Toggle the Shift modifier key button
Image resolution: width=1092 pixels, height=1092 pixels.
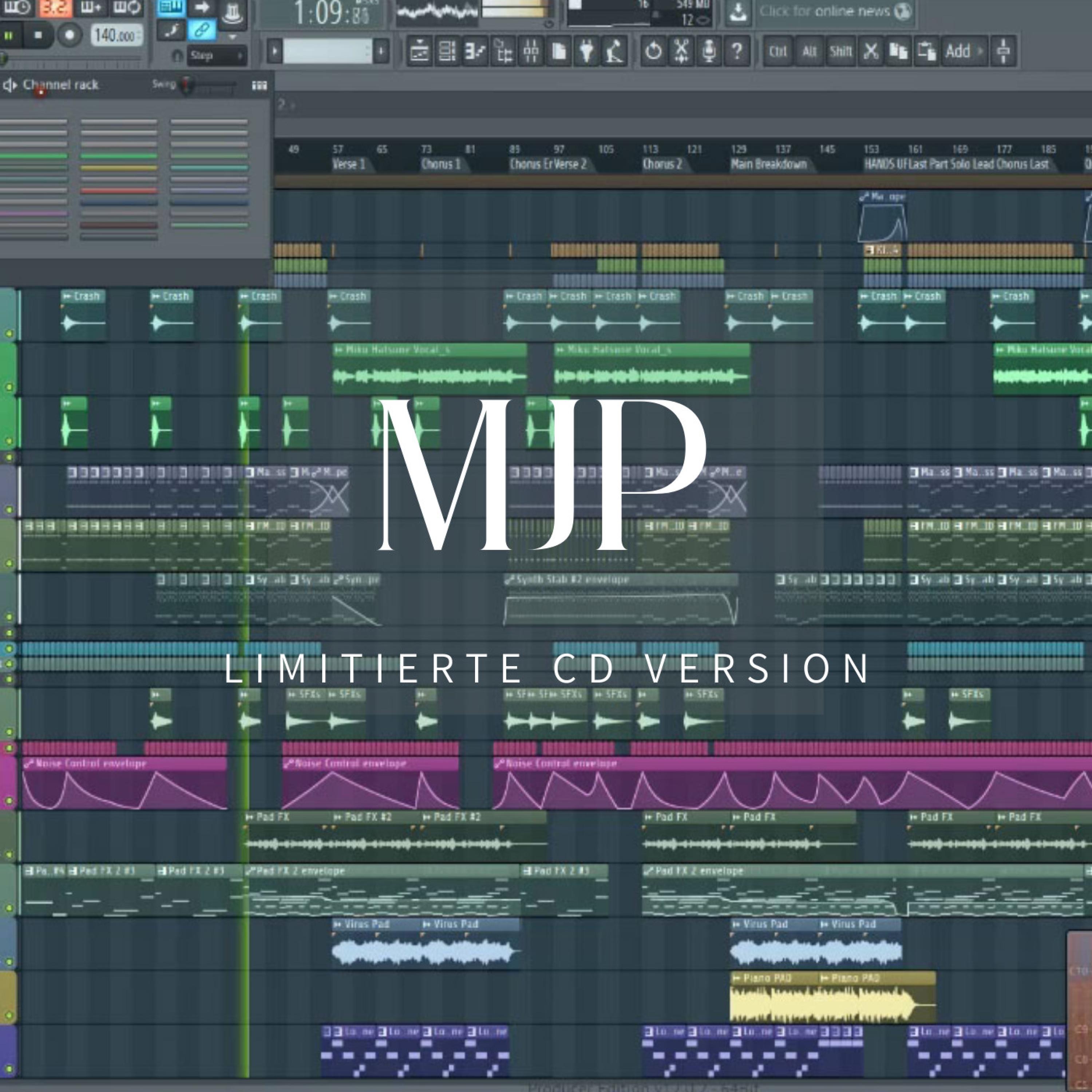(x=840, y=51)
